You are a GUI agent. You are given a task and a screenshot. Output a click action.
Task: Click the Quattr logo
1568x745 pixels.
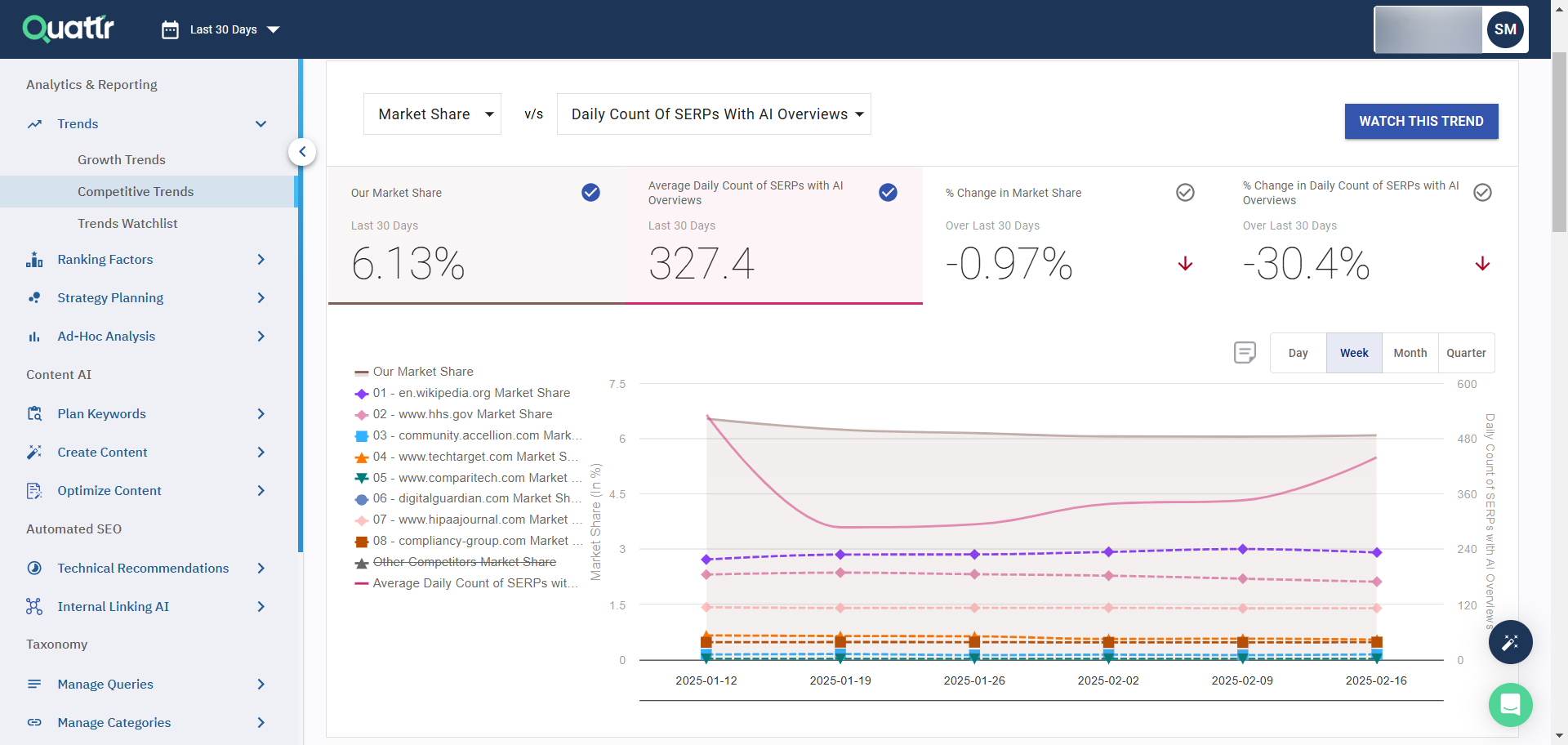pyautogui.click(x=69, y=29)
